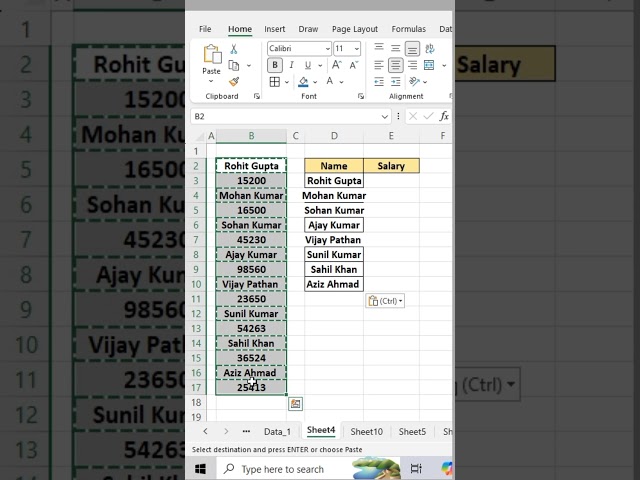Cut selection with the scissors icon
The image size is (640, 480).
pos(233,49)
